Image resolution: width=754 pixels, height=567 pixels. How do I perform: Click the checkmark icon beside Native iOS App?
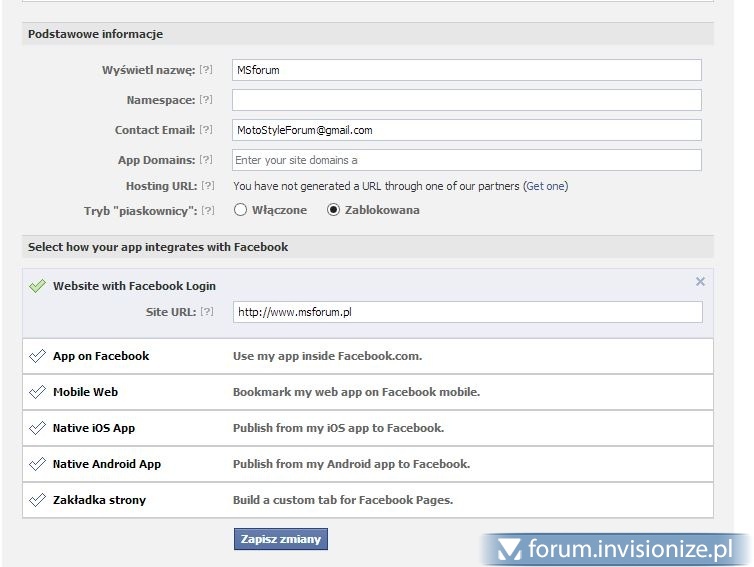[x=38, y=428]
